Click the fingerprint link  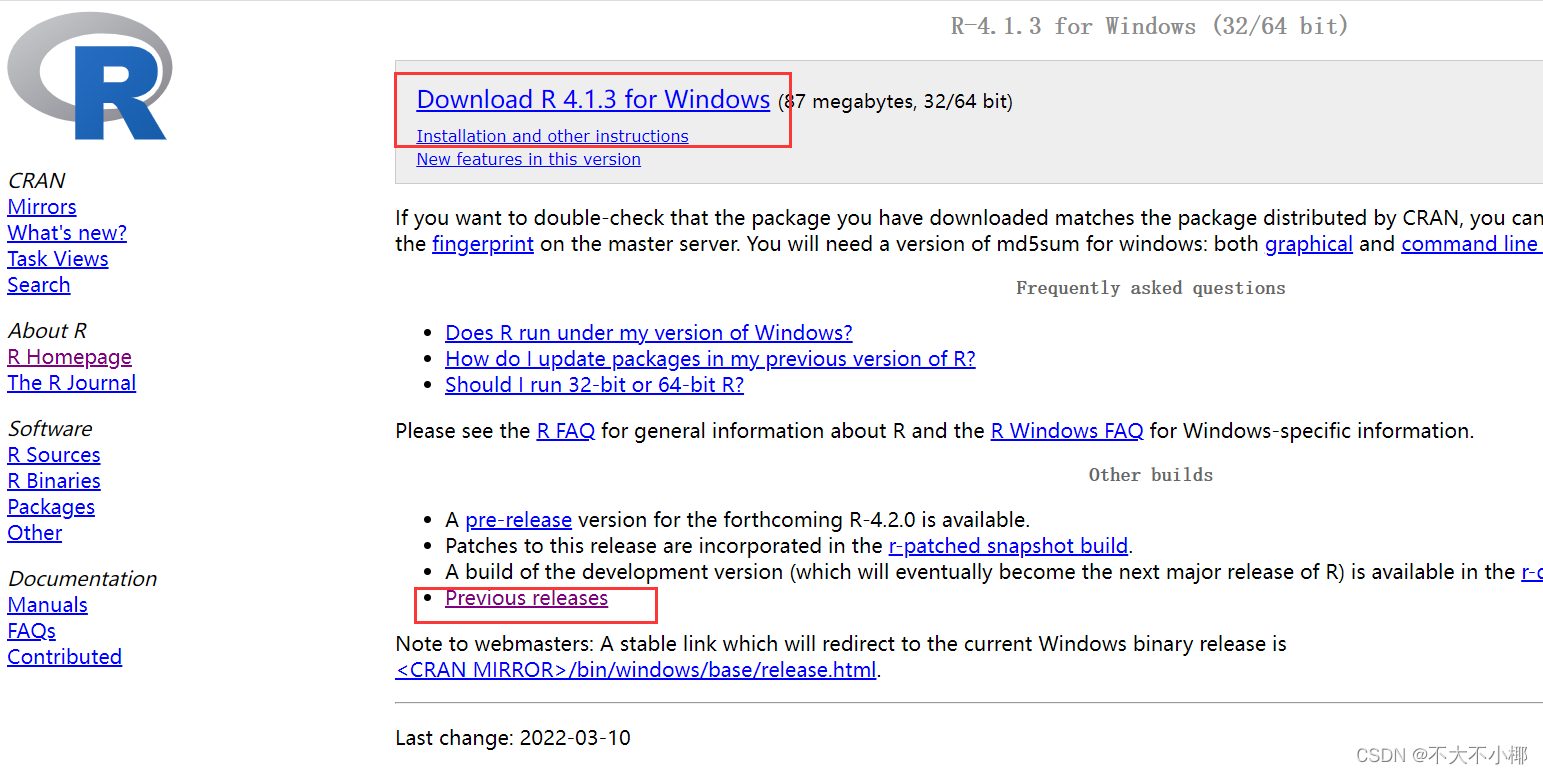pyautogui.click(x=483, y=244)
